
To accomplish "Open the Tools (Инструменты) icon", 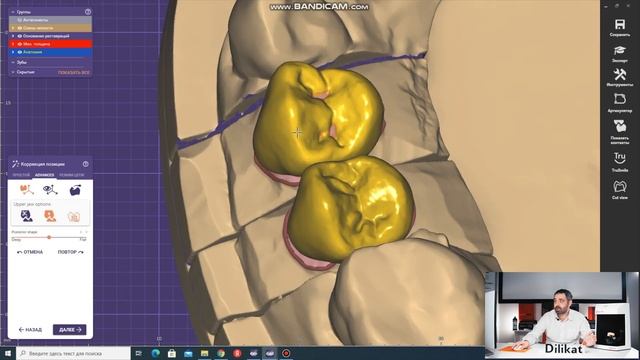I will click(620, 75).
